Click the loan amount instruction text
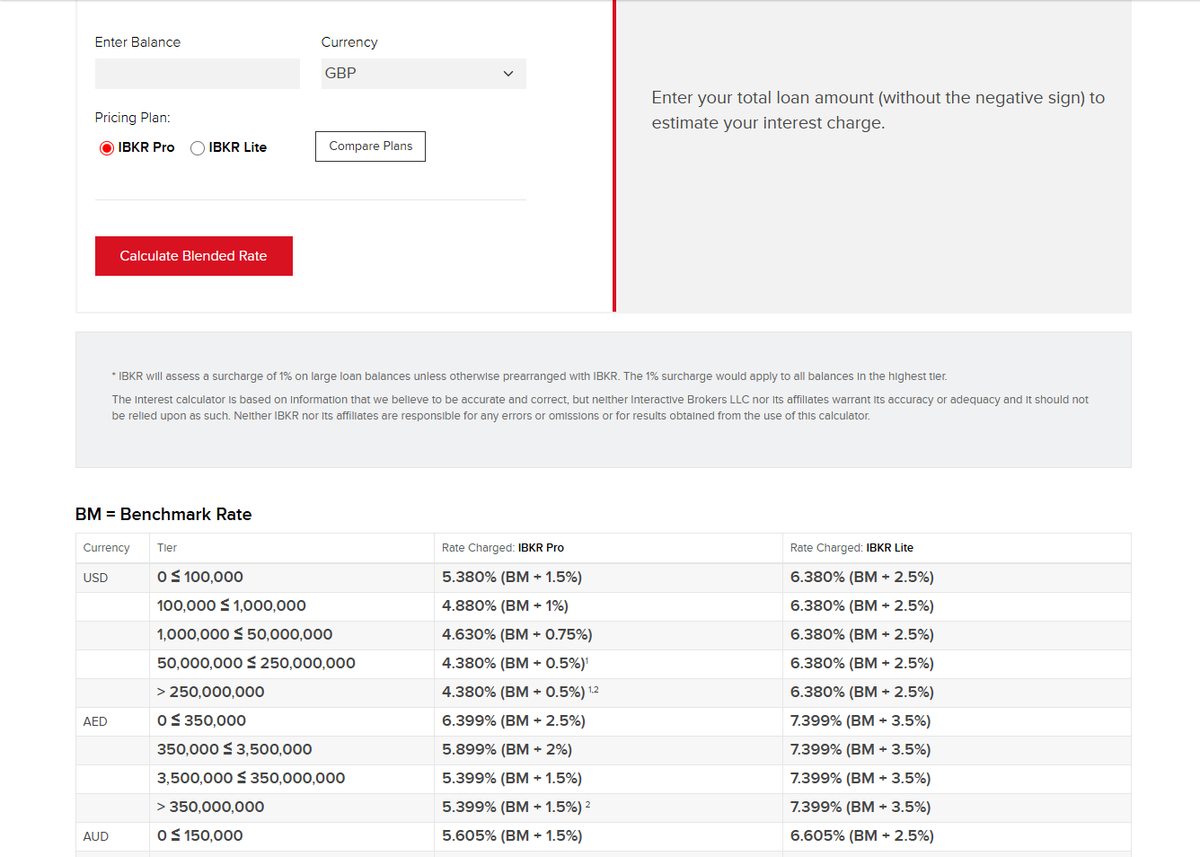The height and width of the screenshot is (857, 1200). pos(878,110)
